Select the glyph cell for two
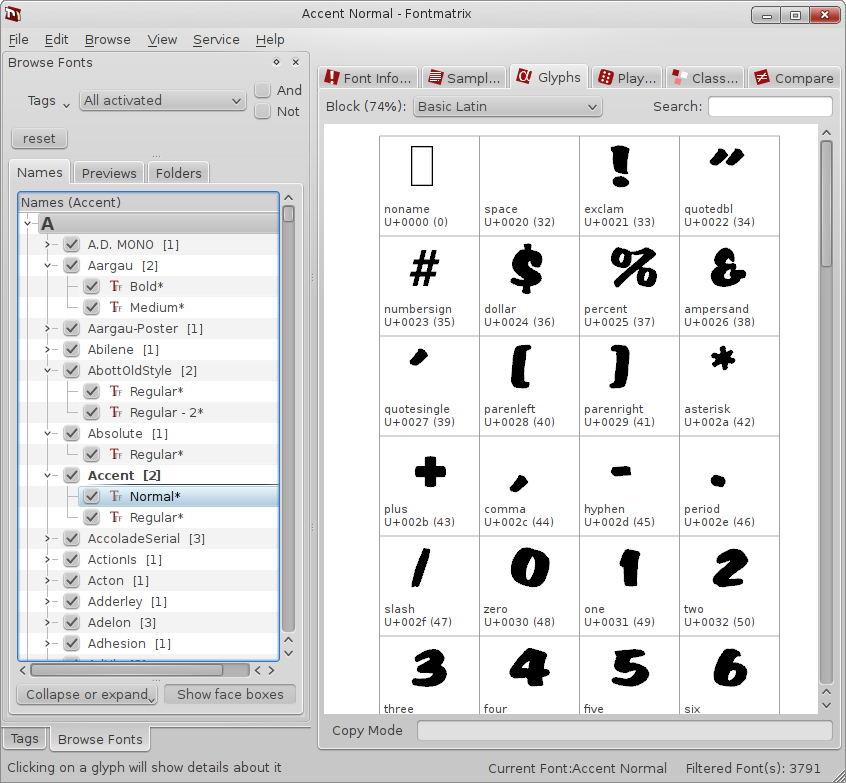Viewport: 846px width, 783px height. pyautogui.click(x=729, y=586)
